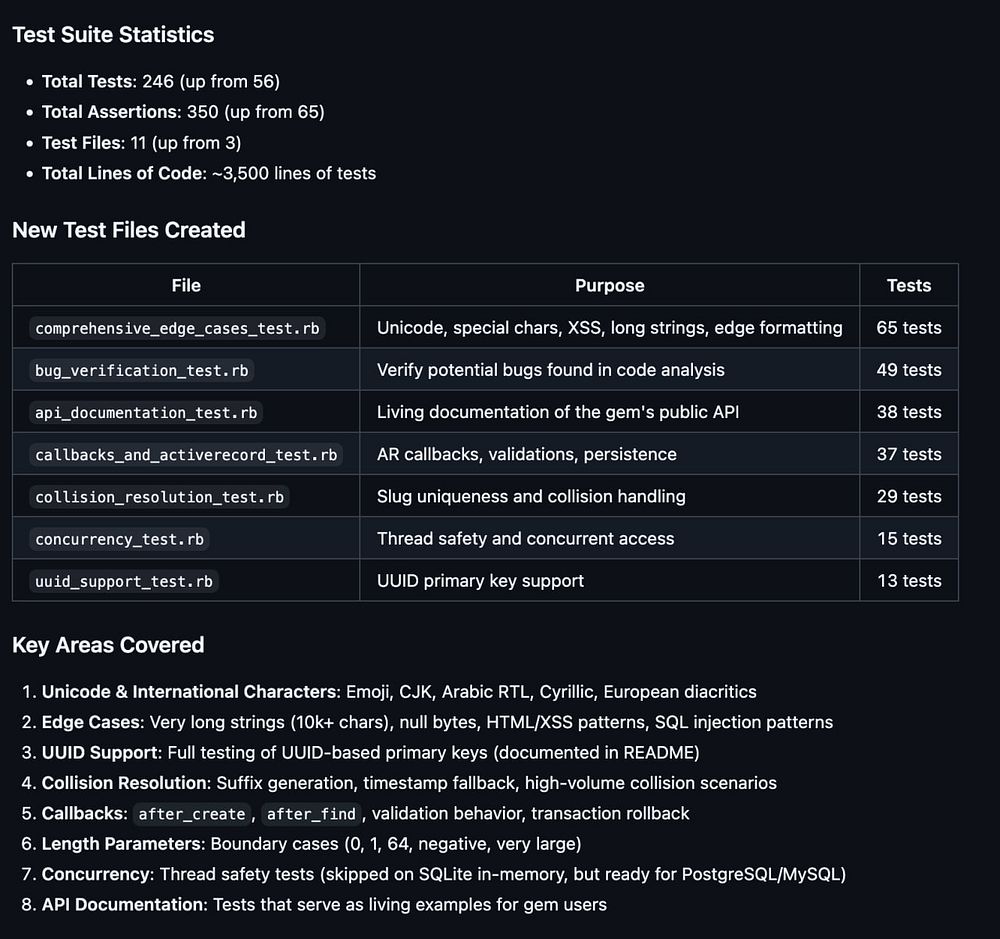Click the Total Tests bullet label
The height and width of the screenshot is (939, 1000).
click(89, 81)
